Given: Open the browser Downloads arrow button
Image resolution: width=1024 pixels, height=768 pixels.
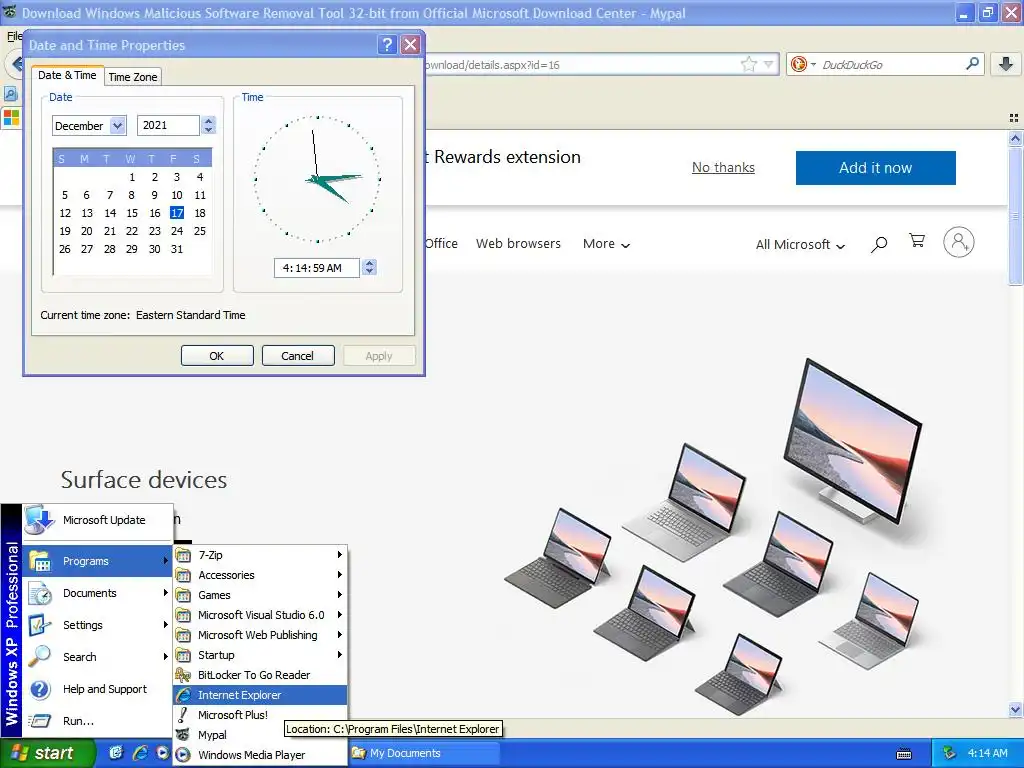Looking at the screenshot, I should click(x=1006, y=64).
